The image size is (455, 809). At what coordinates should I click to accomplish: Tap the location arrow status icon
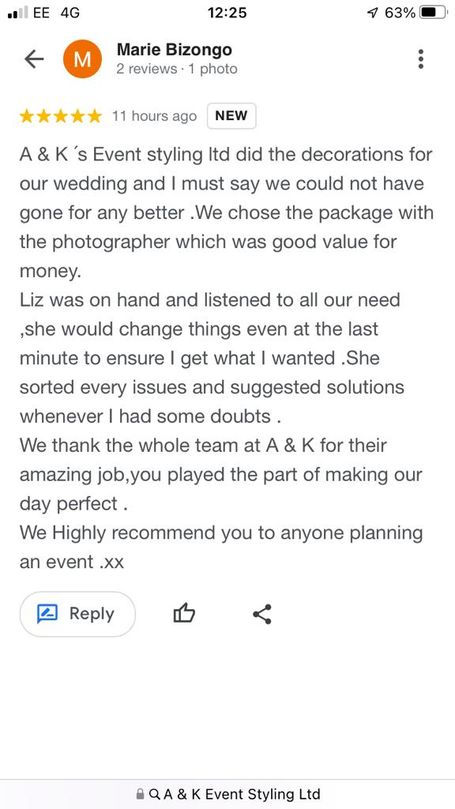pyautogui.click(x=372, y=13)
